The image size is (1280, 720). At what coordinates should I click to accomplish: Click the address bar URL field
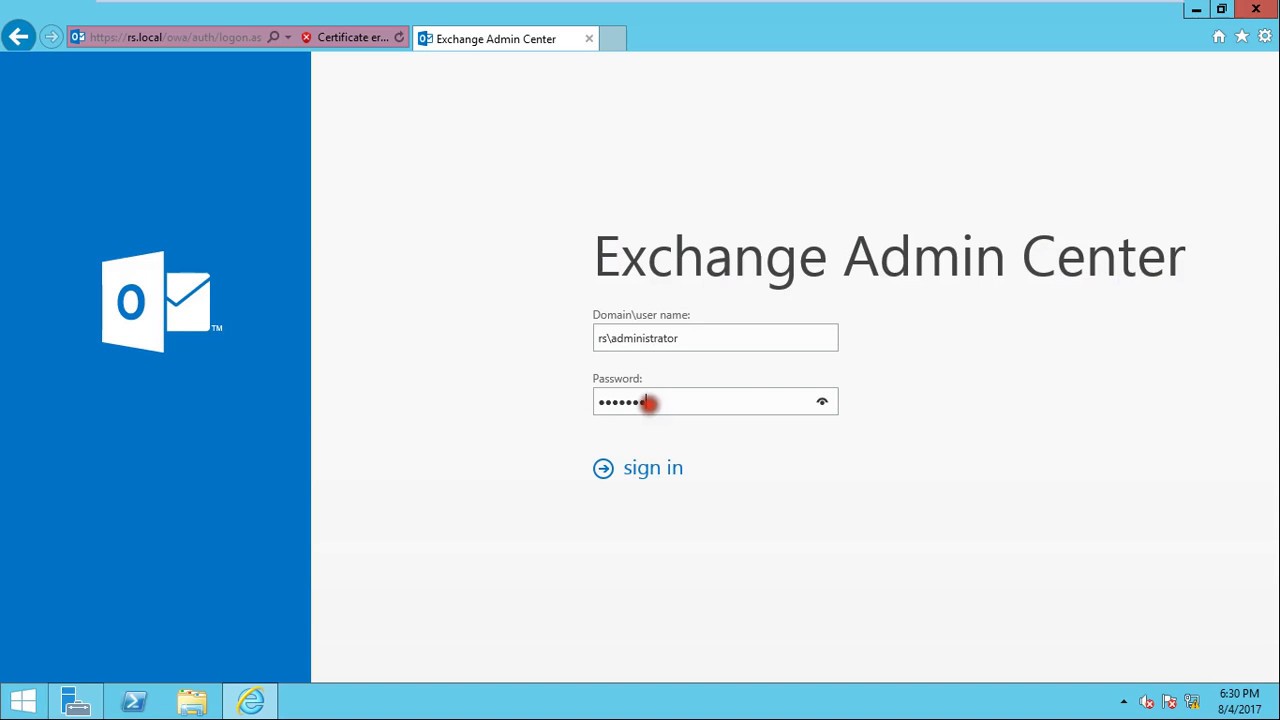click(175, 38)
